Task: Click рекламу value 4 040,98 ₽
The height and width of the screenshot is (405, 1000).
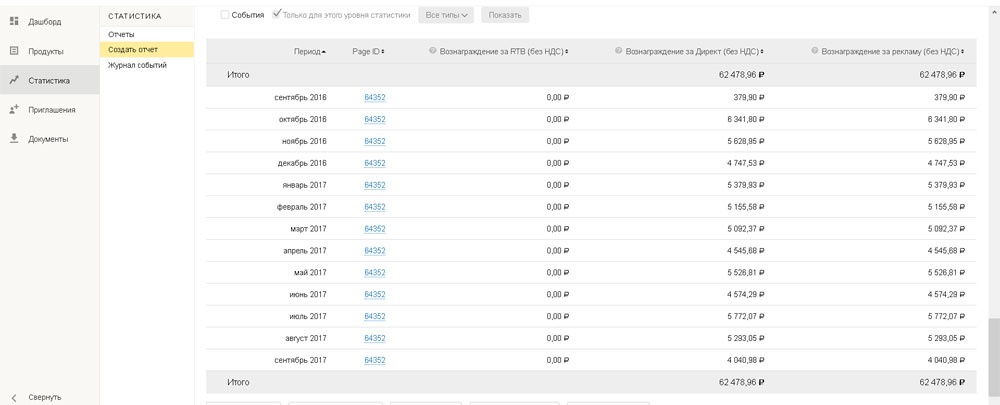Action: [946, 360]
